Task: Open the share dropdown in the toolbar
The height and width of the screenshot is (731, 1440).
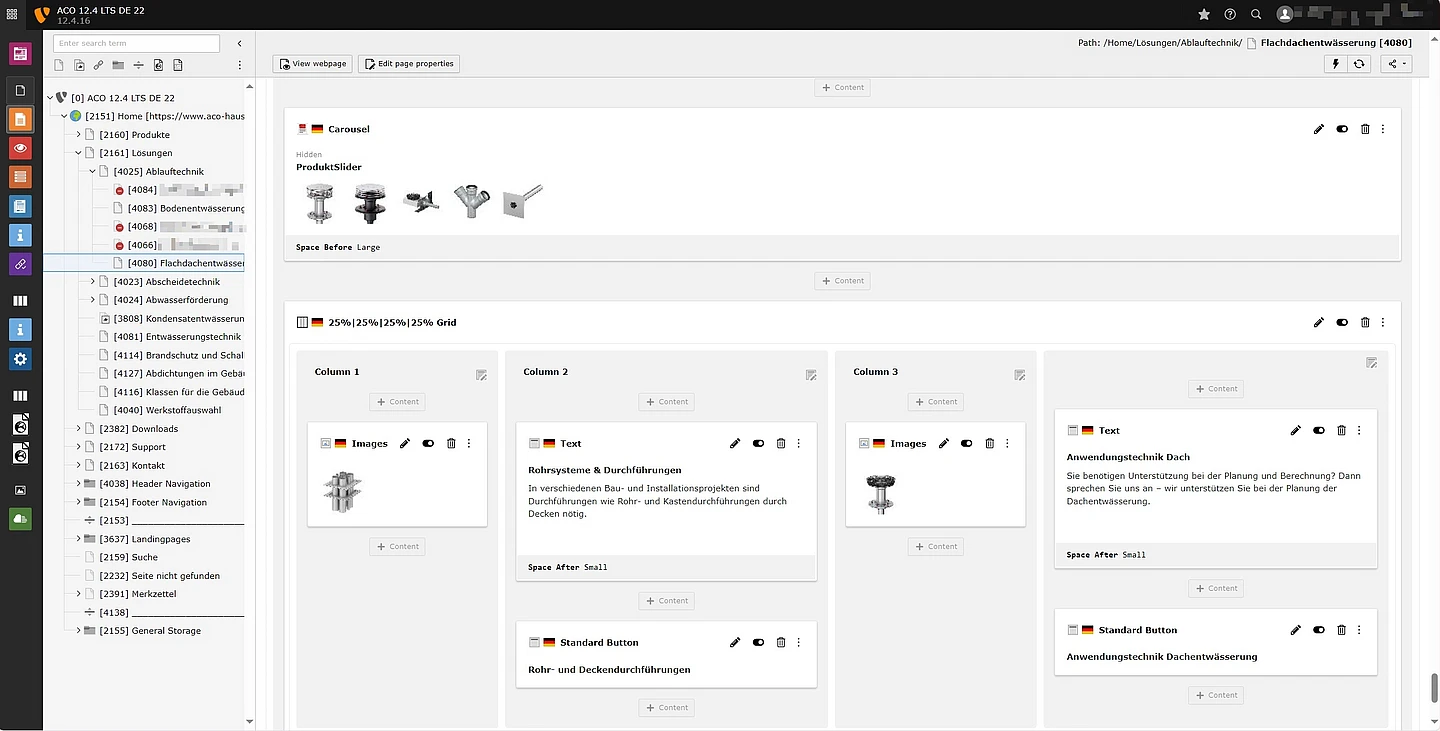Action: pyautogui.click(x=1394, y=64)
